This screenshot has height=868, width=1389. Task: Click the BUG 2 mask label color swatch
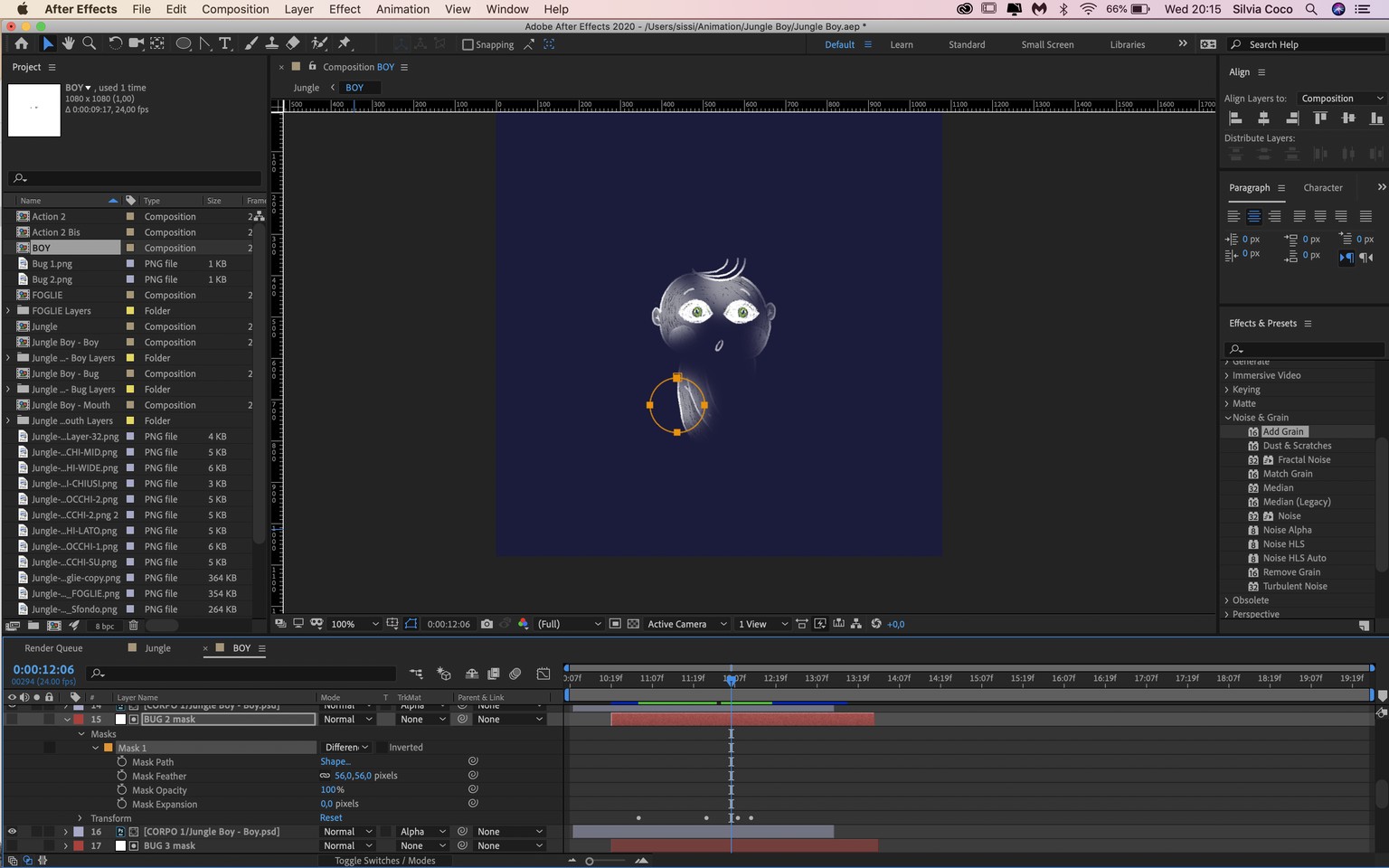pyautogui.click(x=79, y=720)
